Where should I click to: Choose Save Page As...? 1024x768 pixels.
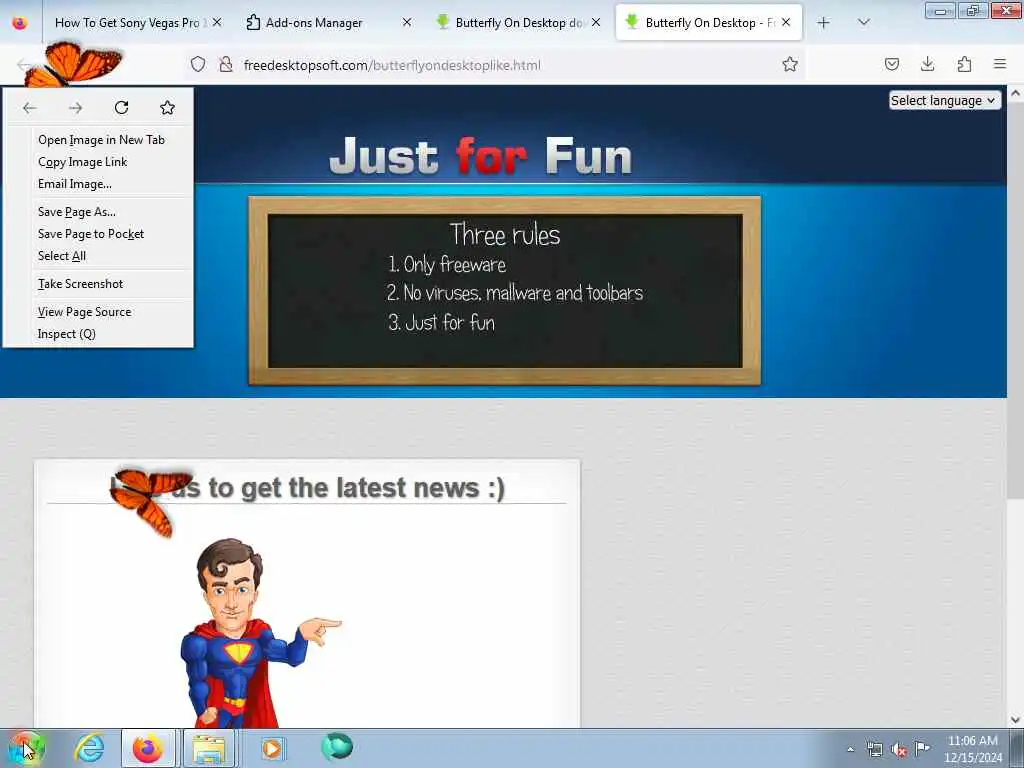pyautogui.click(x=76, y=212)
